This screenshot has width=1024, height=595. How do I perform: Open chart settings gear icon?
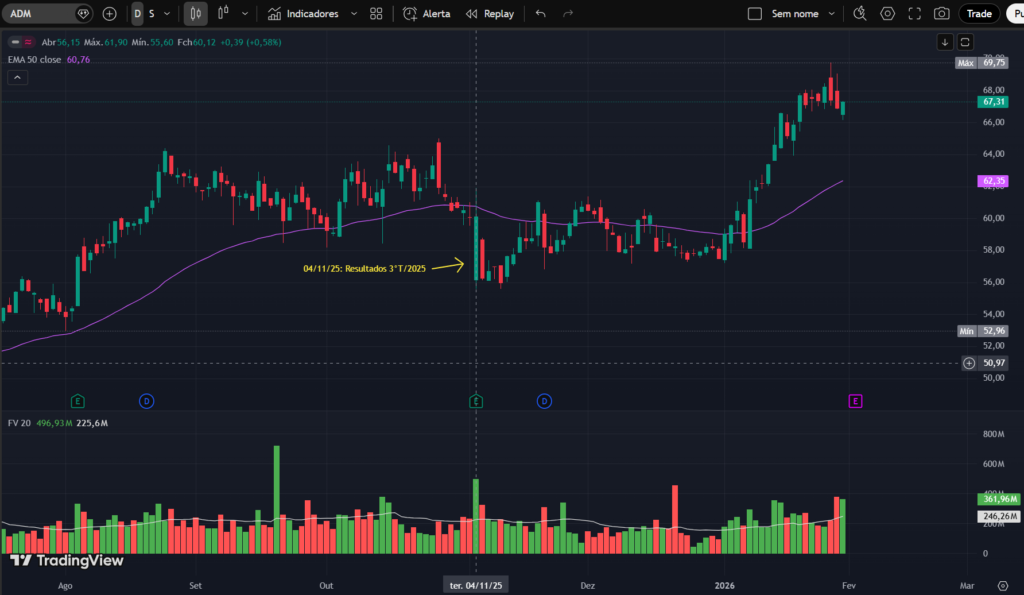(887, 14)
